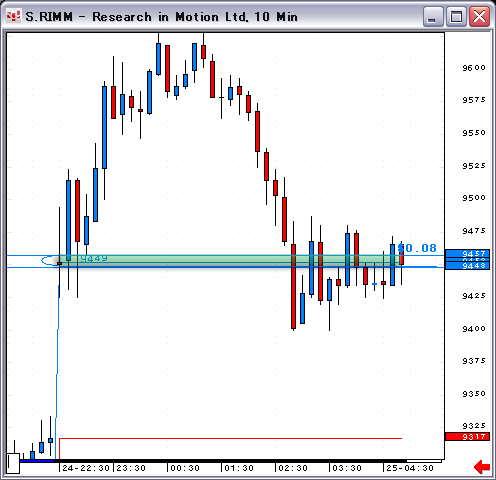The image size is (496, 480).
Task: Click the white box at the time axis start
Action: 13,463
